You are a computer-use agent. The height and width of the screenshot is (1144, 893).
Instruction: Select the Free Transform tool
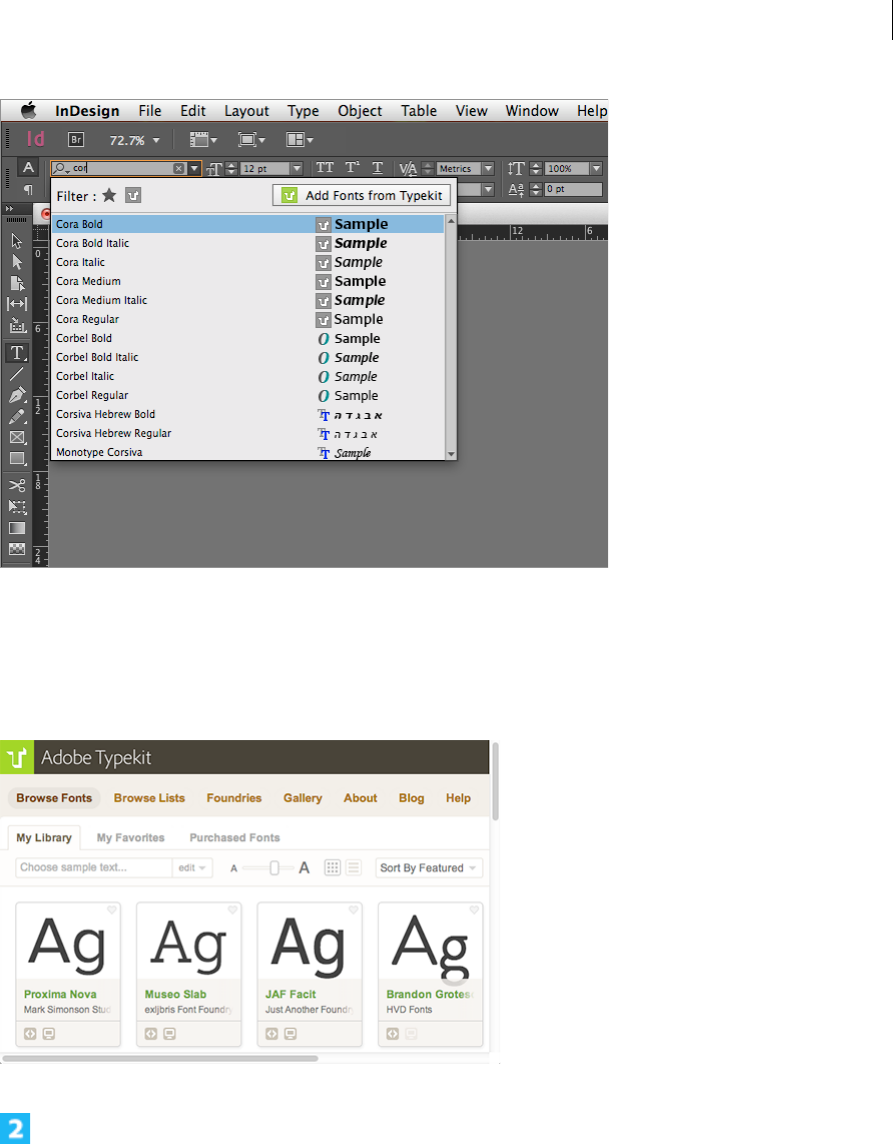(x=17, y=506)
